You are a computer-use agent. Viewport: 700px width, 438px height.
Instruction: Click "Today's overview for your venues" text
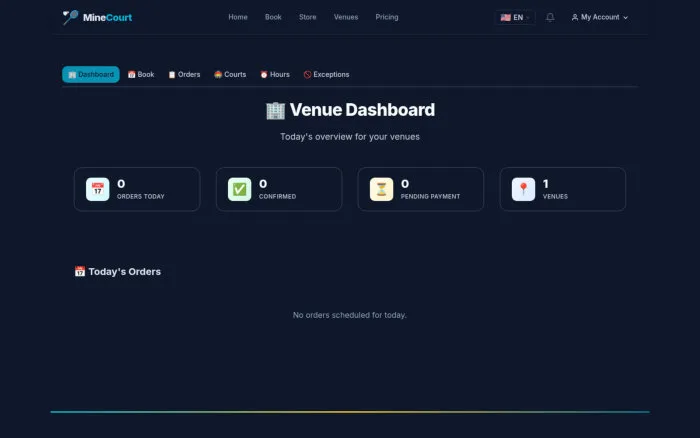[x=350, y=137]
